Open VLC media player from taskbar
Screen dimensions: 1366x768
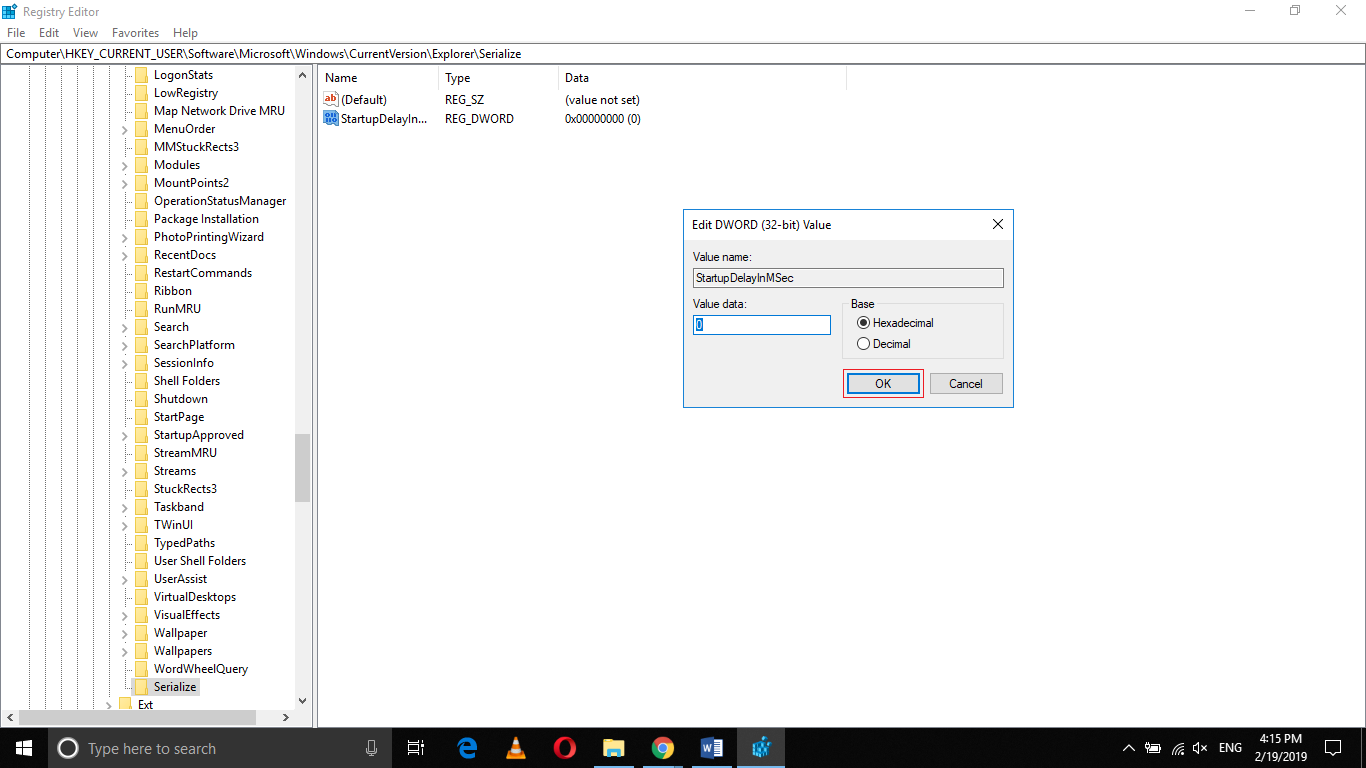click(516, 748)
